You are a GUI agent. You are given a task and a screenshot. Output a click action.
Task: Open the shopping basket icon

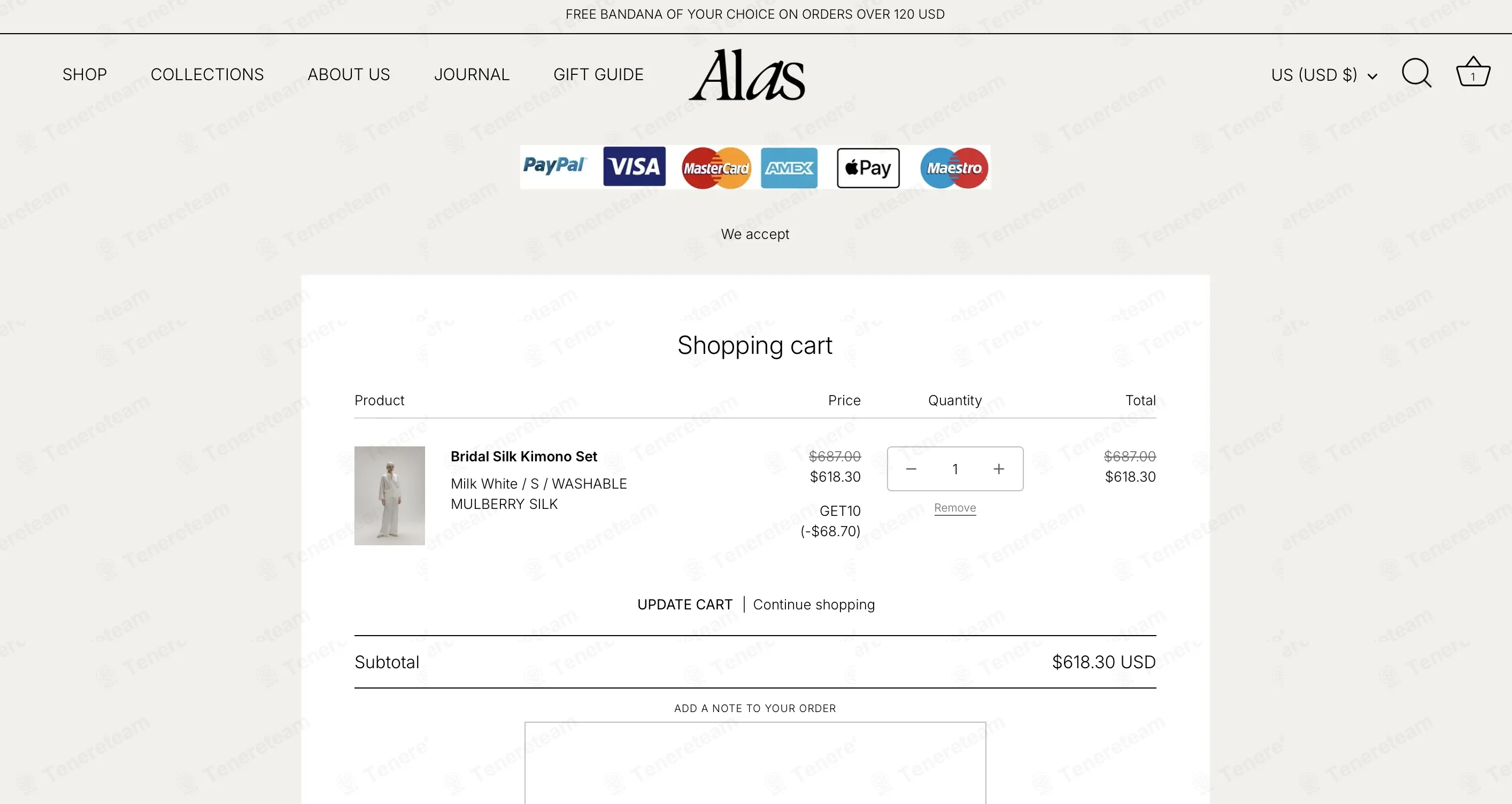pos(1472,72)
